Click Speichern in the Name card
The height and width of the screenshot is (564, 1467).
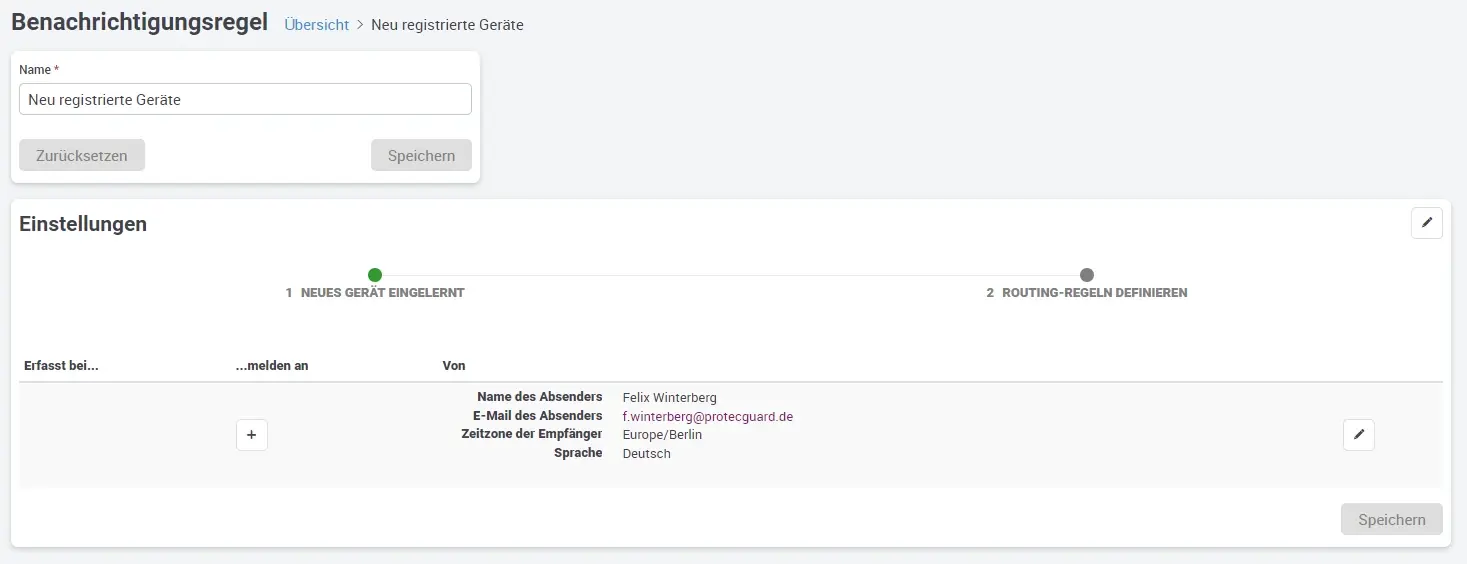pyautogui.click(x=421, y=155)
